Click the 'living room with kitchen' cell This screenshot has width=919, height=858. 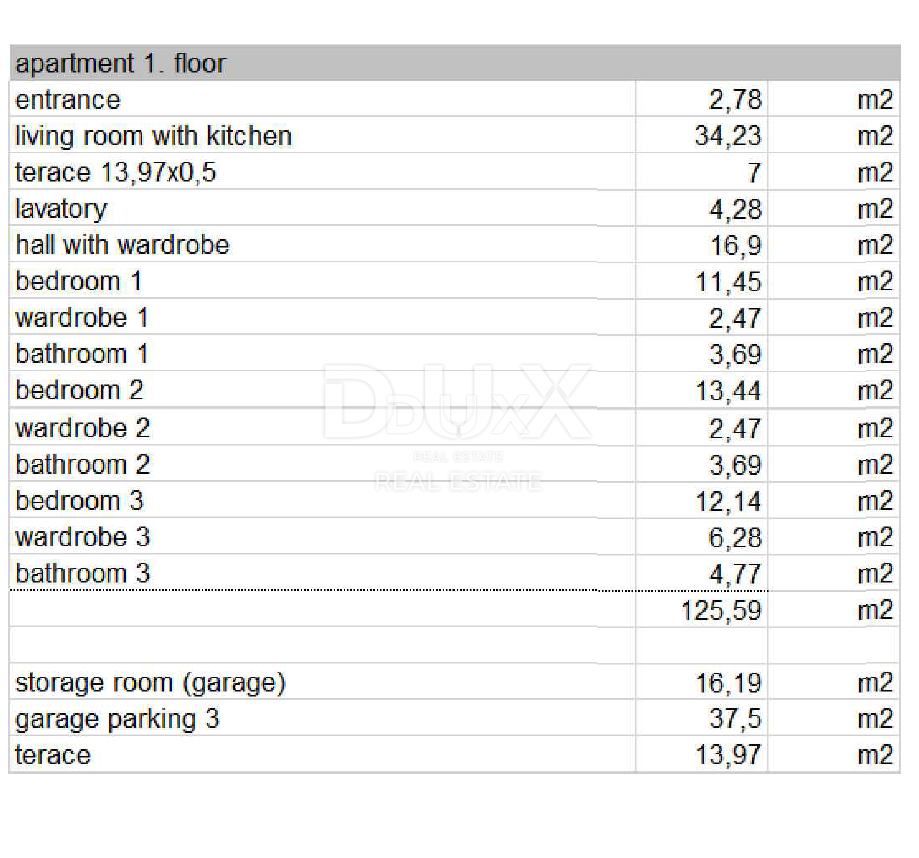153,136
